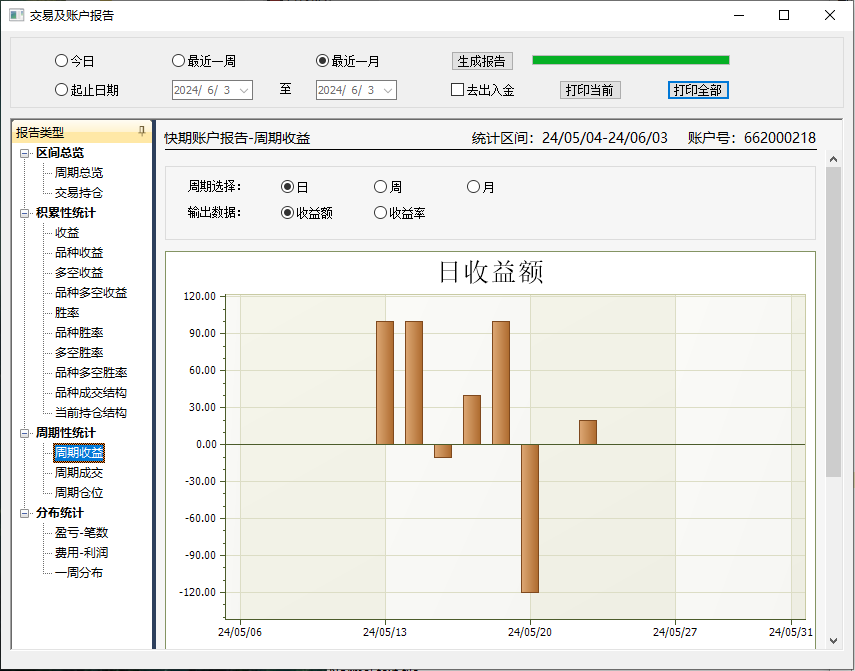The height and width of the screenshot is (671, 855).
Task: Collapse the 区间总览 tree node
Action: tap(25, 153)
